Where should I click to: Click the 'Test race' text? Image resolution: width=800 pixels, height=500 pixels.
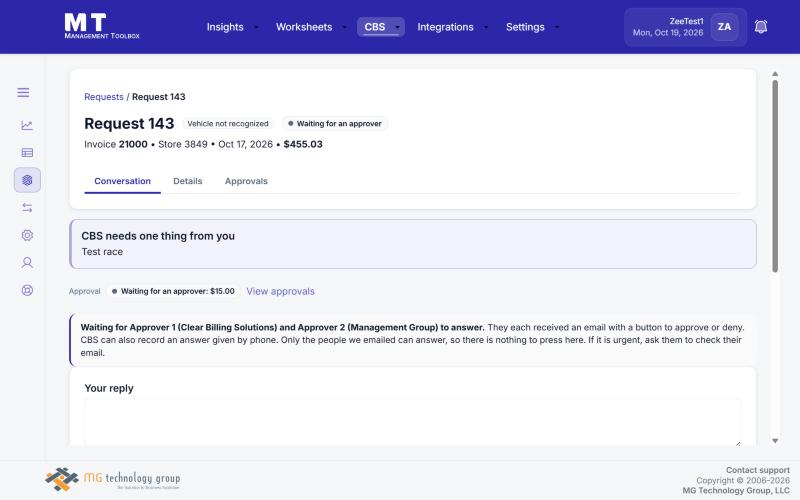click(102, 252)
